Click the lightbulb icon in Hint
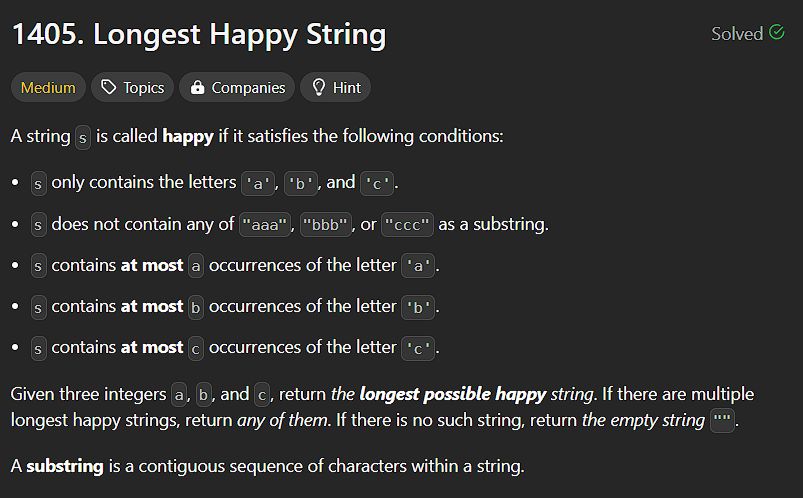Screen dimensions: 803x498 319,87
